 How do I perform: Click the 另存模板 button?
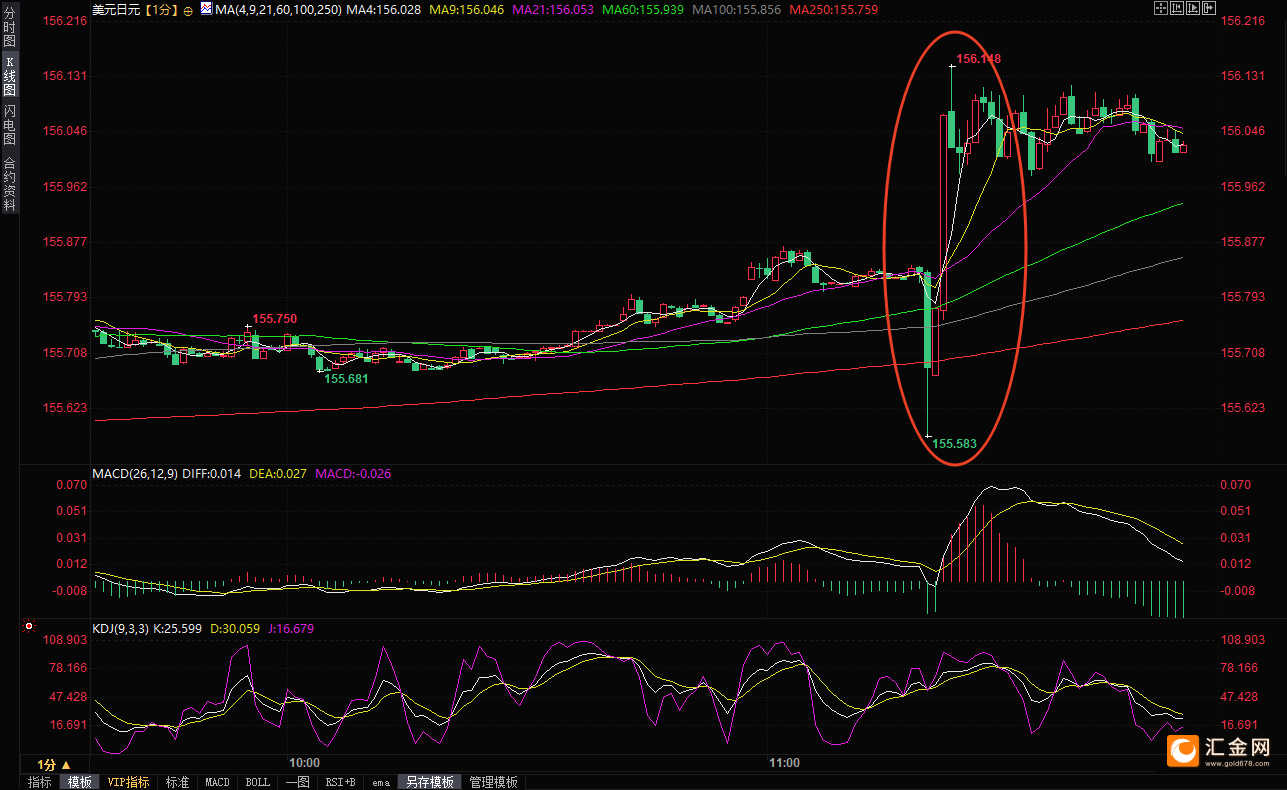click(429, 782)
